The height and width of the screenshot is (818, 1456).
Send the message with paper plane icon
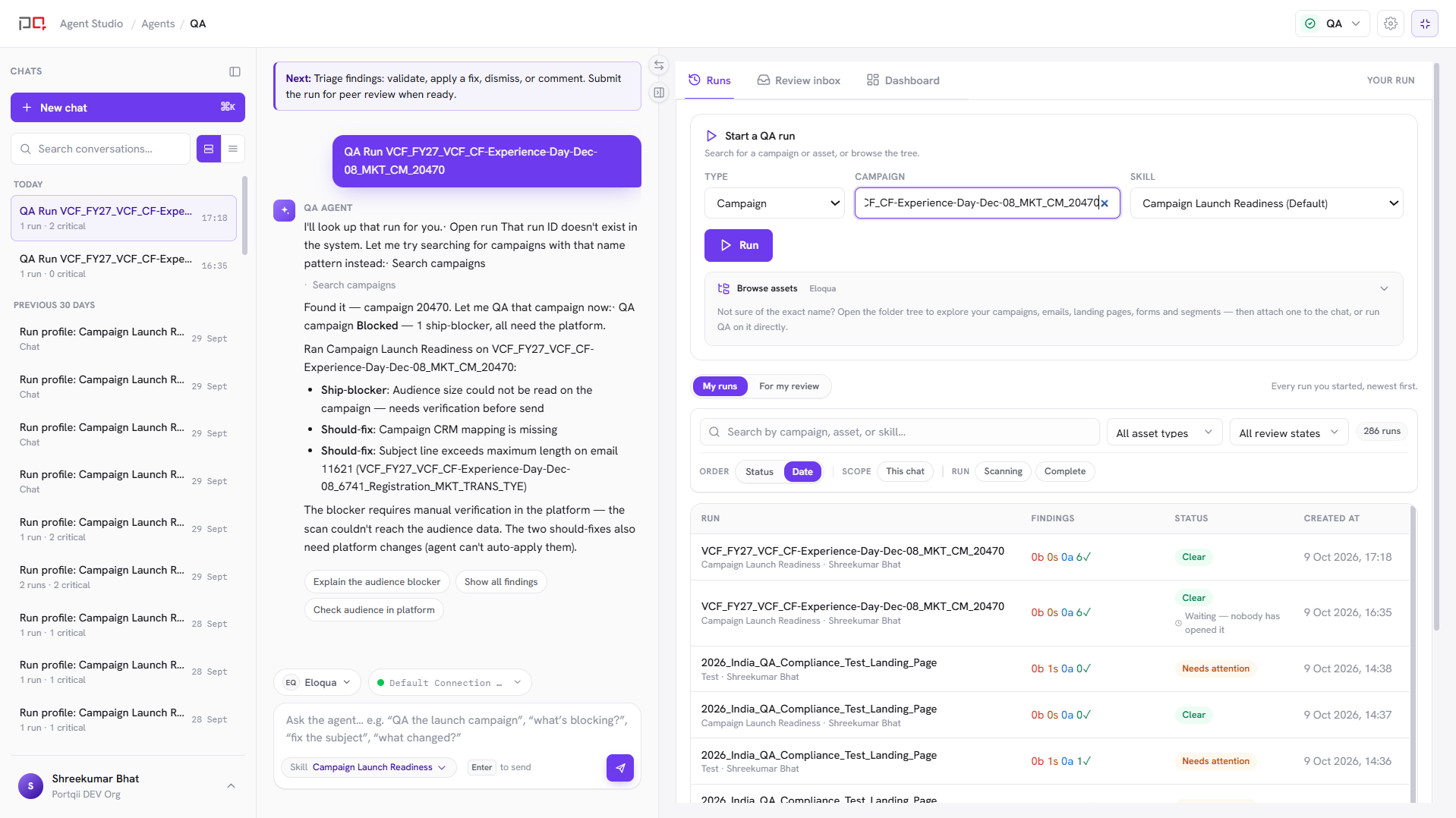619,768
